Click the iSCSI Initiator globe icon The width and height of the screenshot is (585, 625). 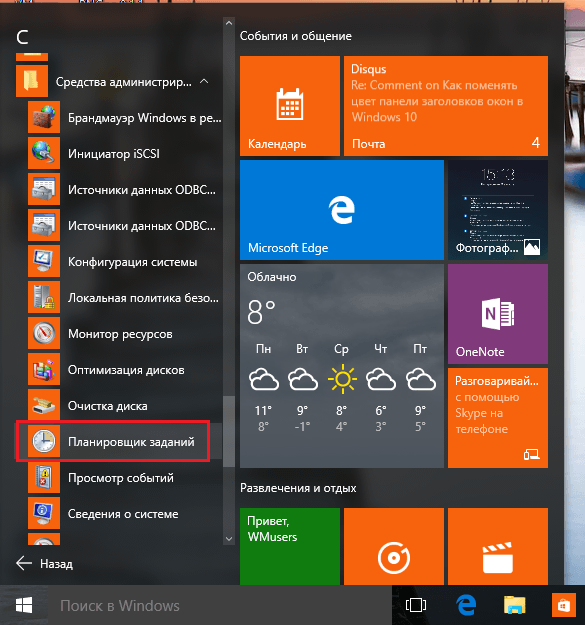pyautogui.click(x=44, y=153)
